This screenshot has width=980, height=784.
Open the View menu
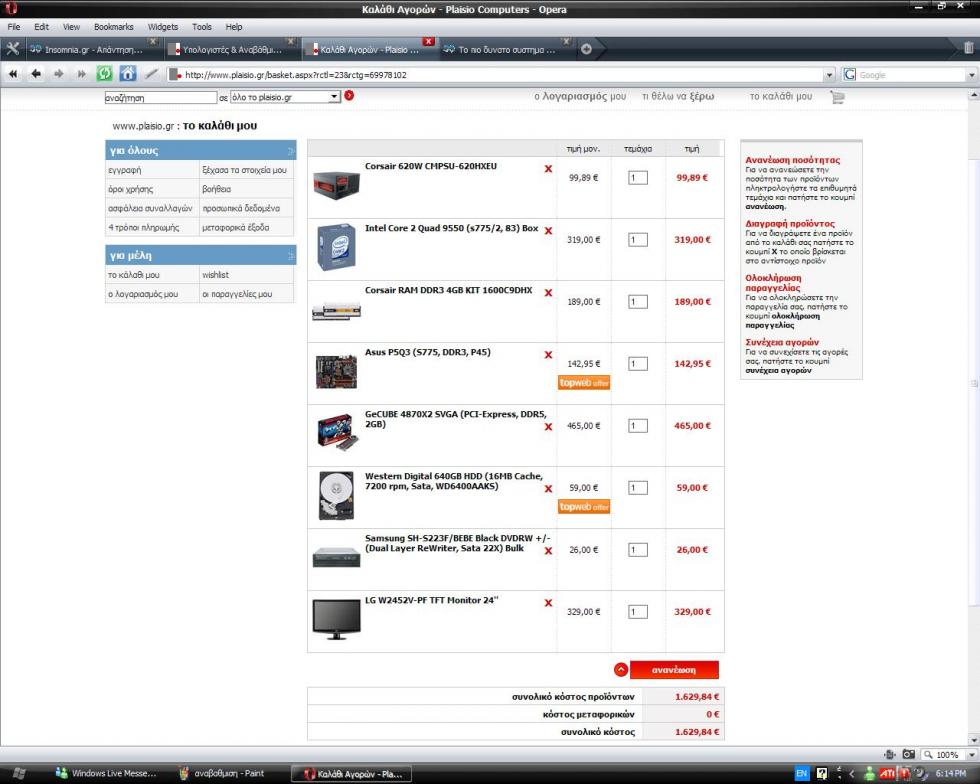tap(71, 27)
